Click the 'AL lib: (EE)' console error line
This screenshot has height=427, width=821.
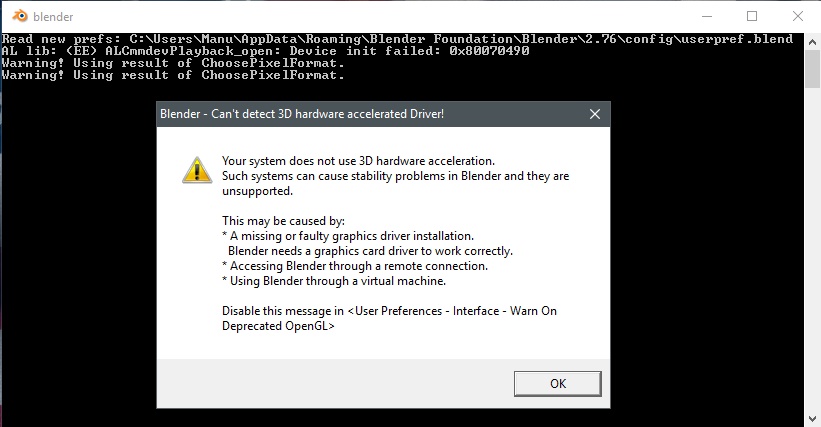265,51
